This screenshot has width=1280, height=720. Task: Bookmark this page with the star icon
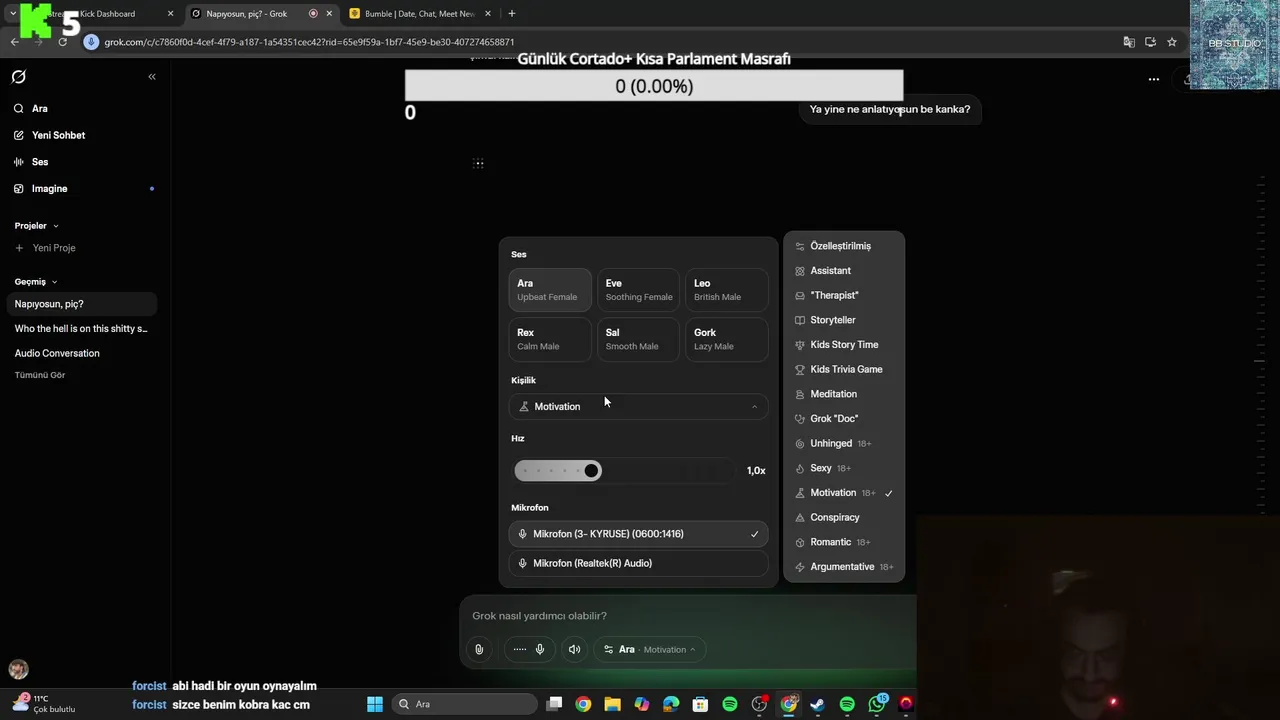tap(1172, 42)
